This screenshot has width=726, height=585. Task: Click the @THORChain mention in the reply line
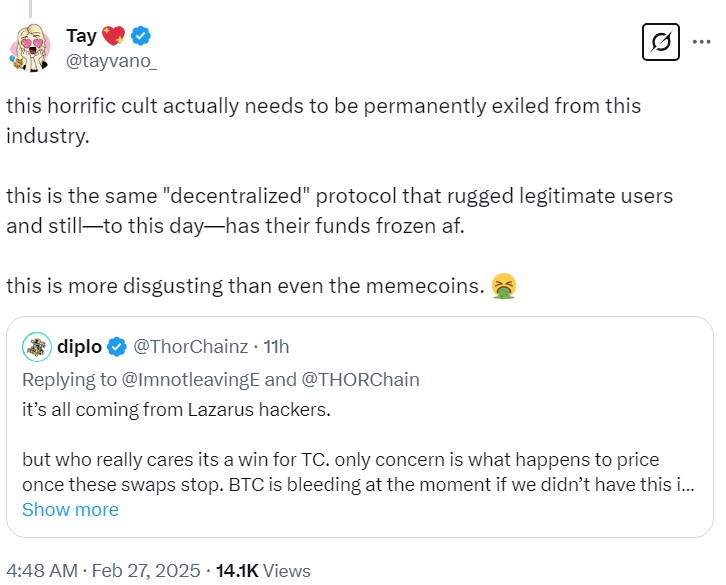coord(365,379)
